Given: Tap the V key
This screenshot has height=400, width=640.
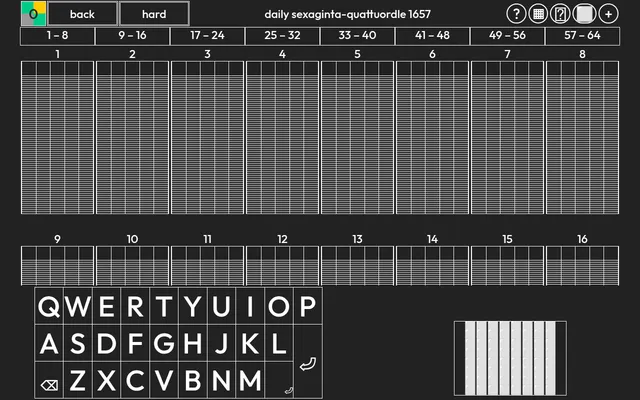Looking at the screenshot, I should point(164,380).
